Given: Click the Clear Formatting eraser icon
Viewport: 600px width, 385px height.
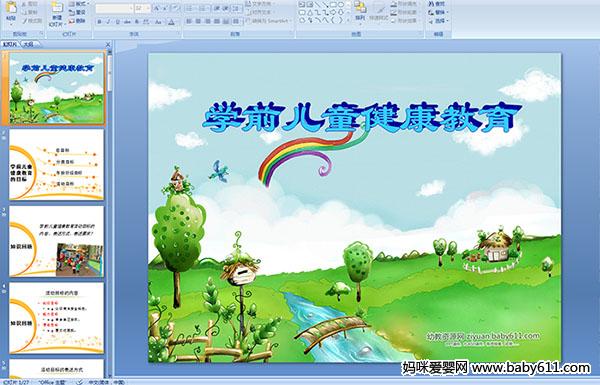Looking at the screenshot, I should (x=175, y=8).
